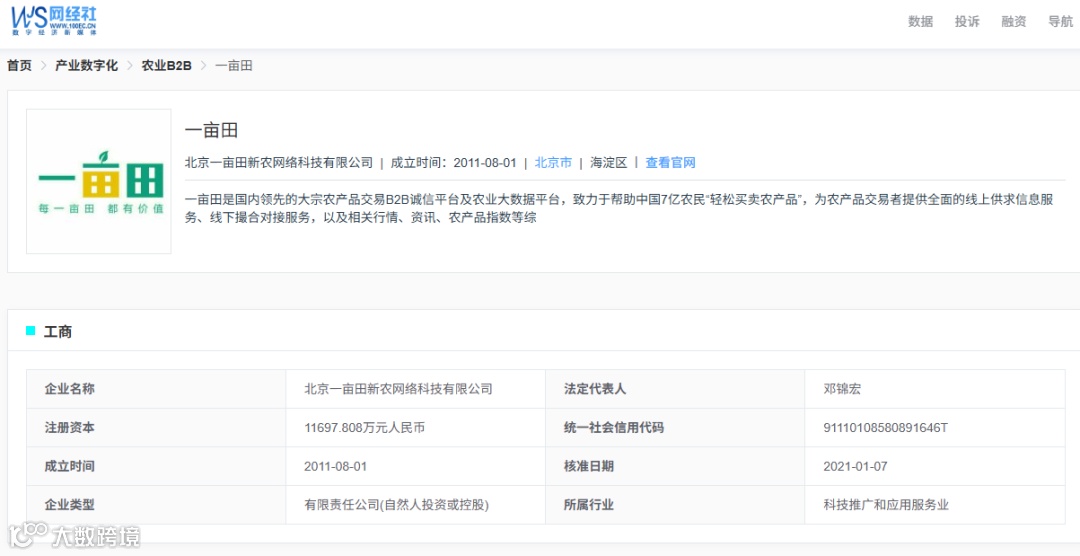The width and height of the screenshot is (1080, 556).
Task: Select credit code 91110108580891646T
Action: pyautogui.click(x=886, y=428)
